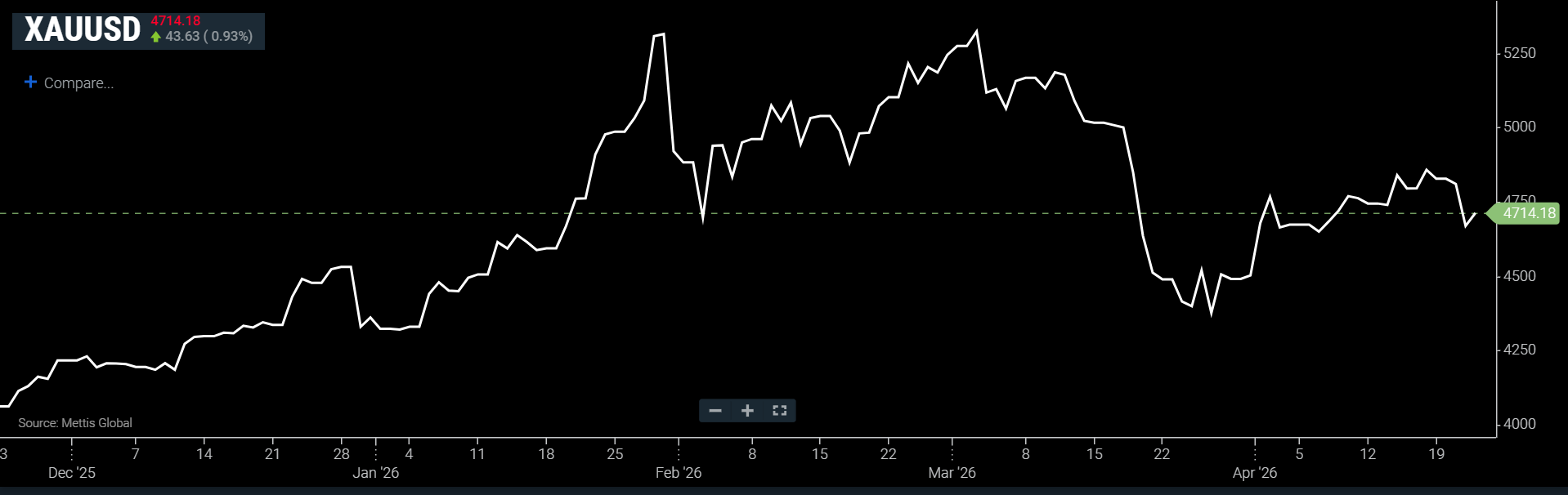Zoom in the chart with the plus button

tap(747, 411)
